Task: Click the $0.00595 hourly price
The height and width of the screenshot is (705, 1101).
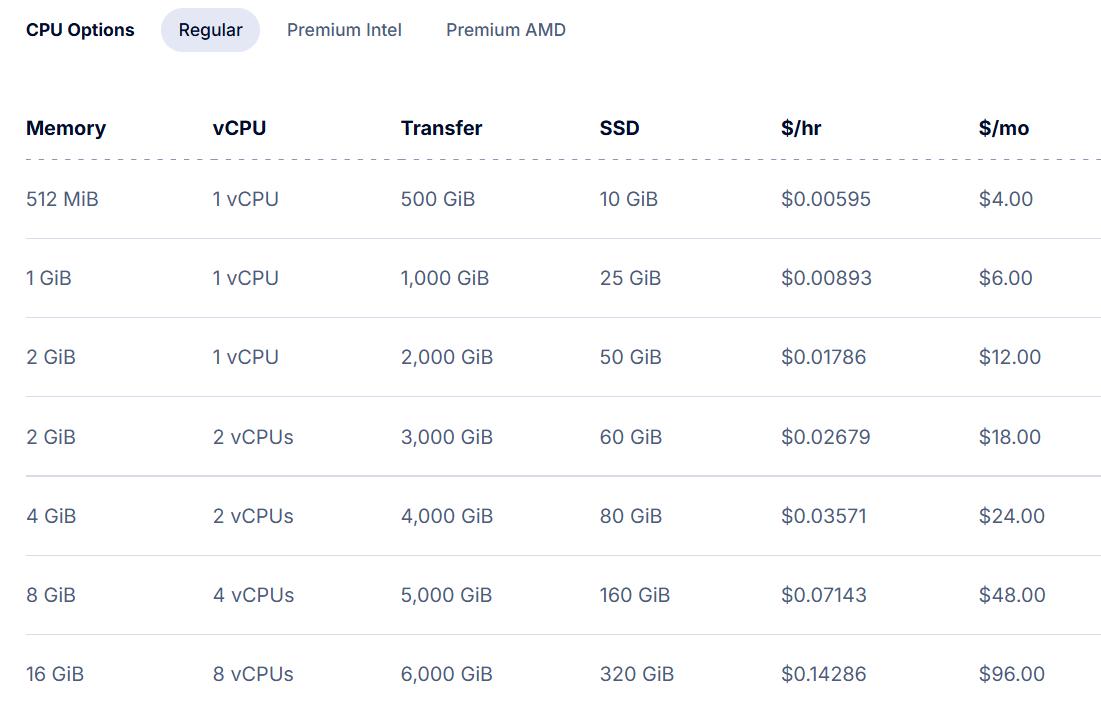Action: pos(825,199)
